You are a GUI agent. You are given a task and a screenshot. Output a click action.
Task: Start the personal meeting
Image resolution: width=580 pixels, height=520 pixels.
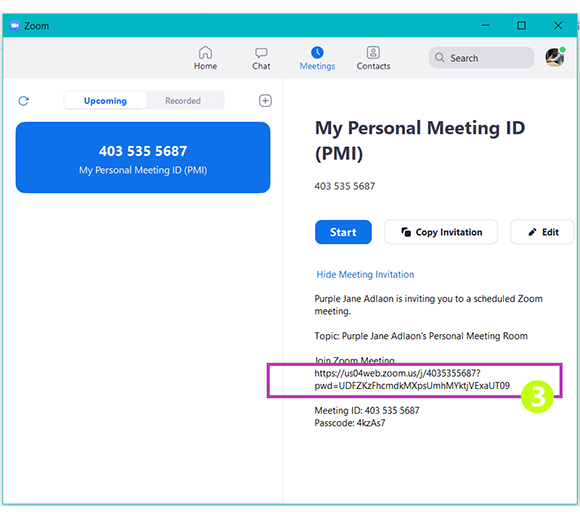[343, 232]
